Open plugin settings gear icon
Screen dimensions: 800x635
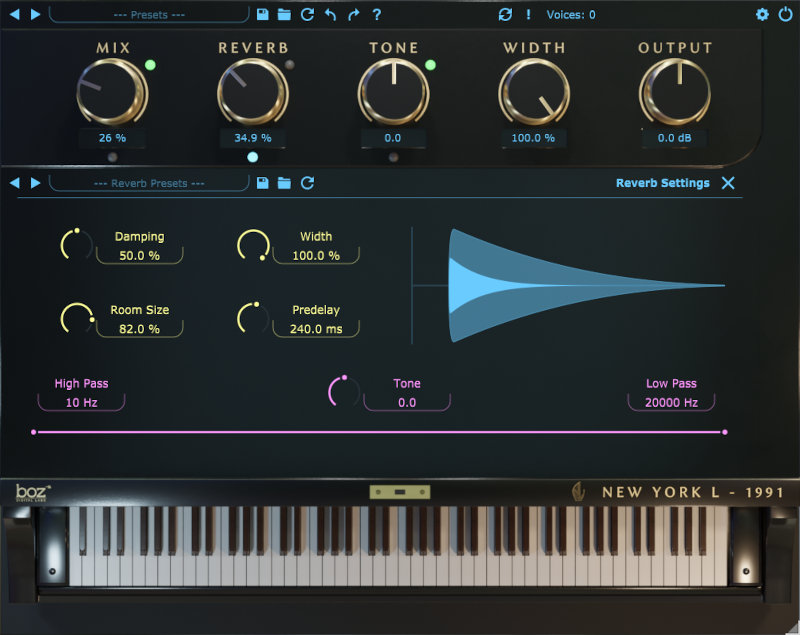[762, 15]
